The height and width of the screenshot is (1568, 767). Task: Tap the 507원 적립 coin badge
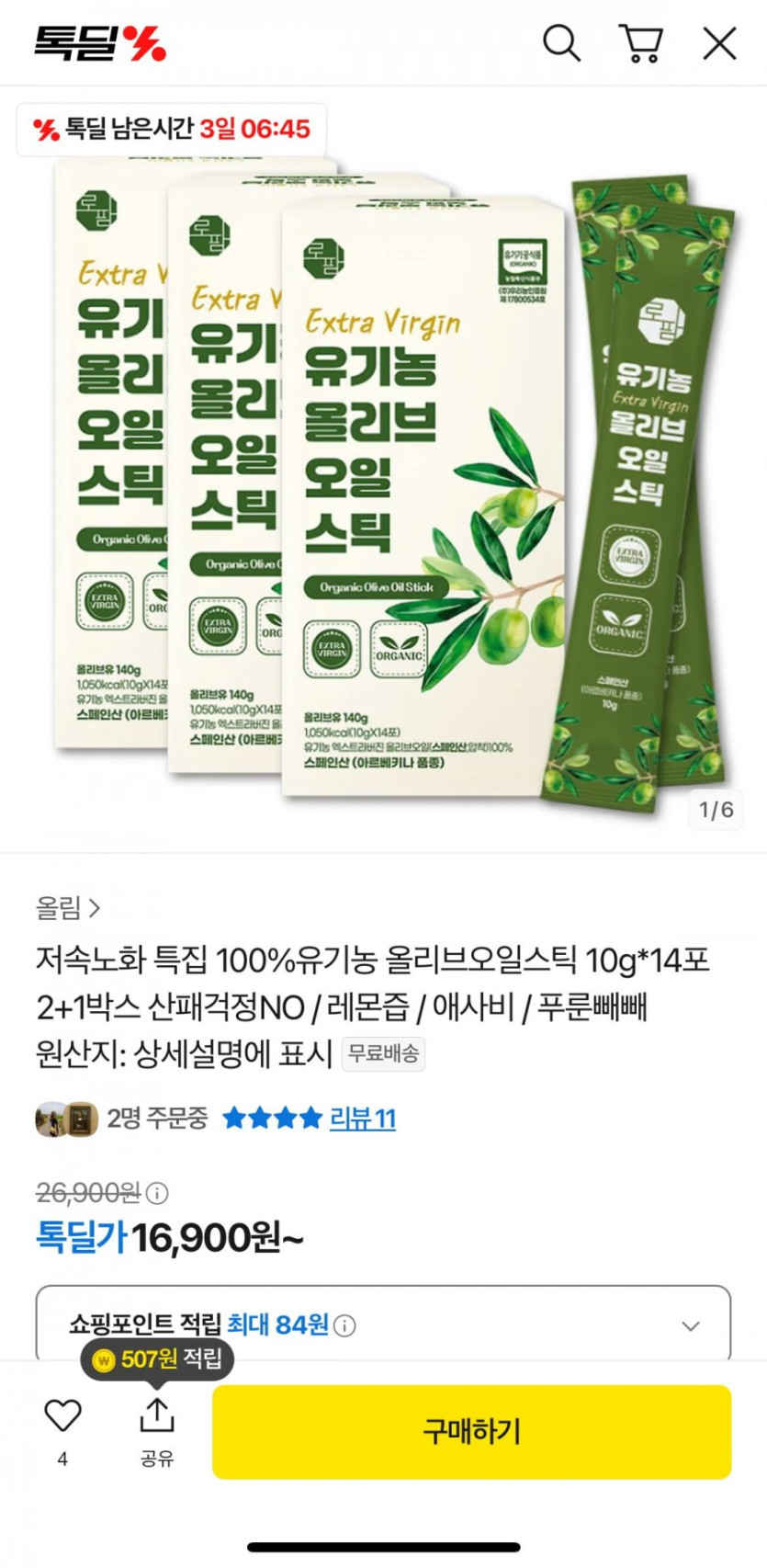157,1358
